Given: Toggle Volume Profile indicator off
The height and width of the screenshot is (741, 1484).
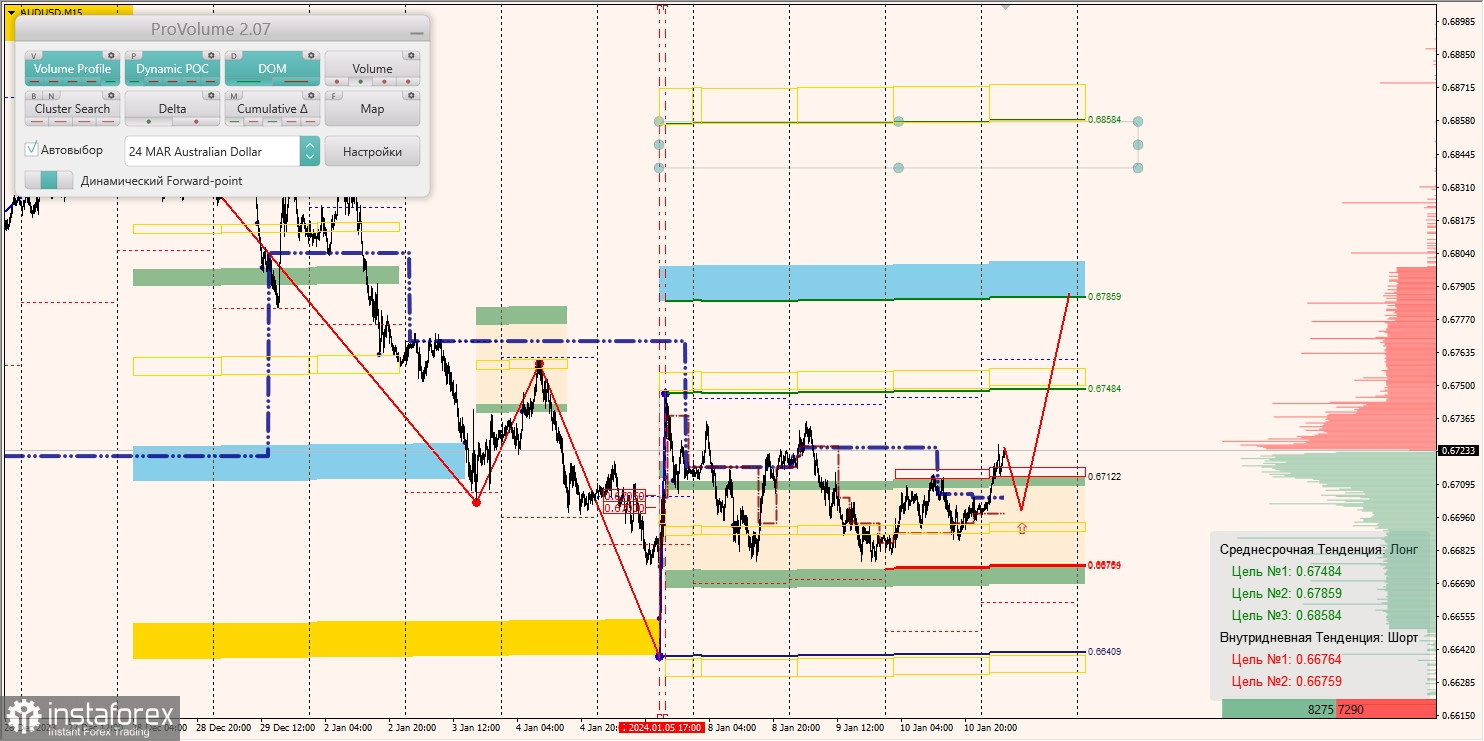Looking at the screenshot, I should coord(72,69).
